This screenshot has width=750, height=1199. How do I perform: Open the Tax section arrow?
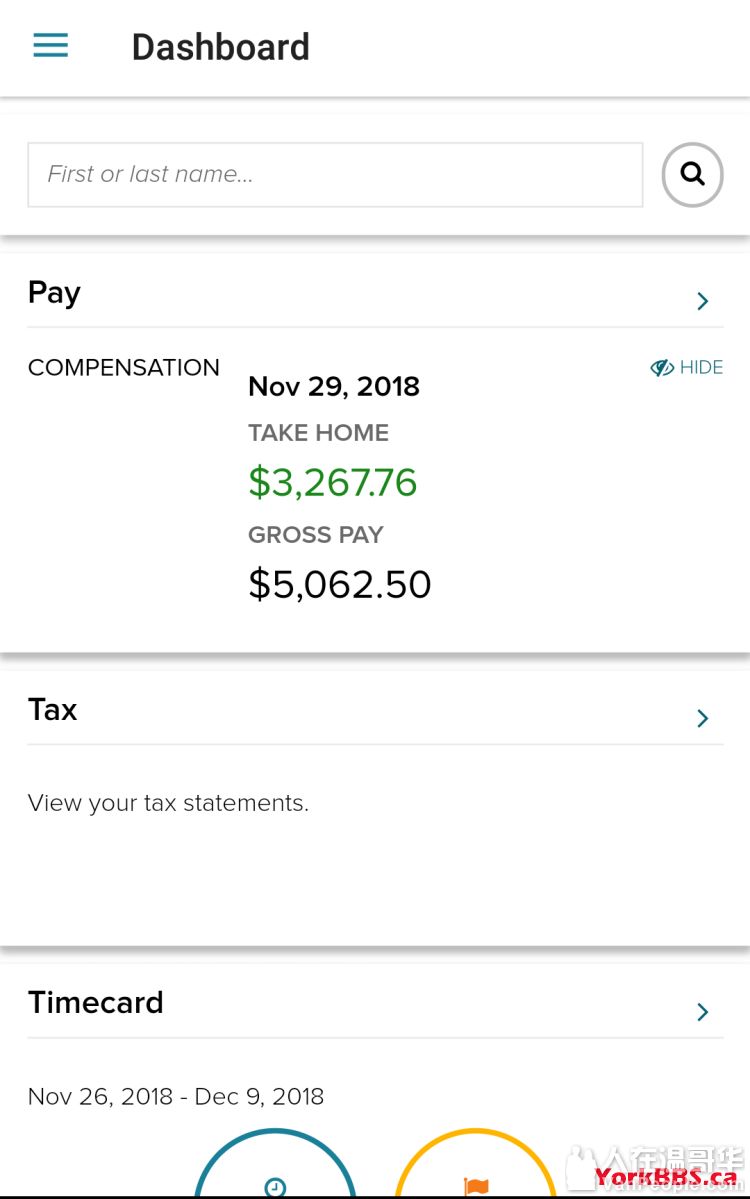point(702,718)
